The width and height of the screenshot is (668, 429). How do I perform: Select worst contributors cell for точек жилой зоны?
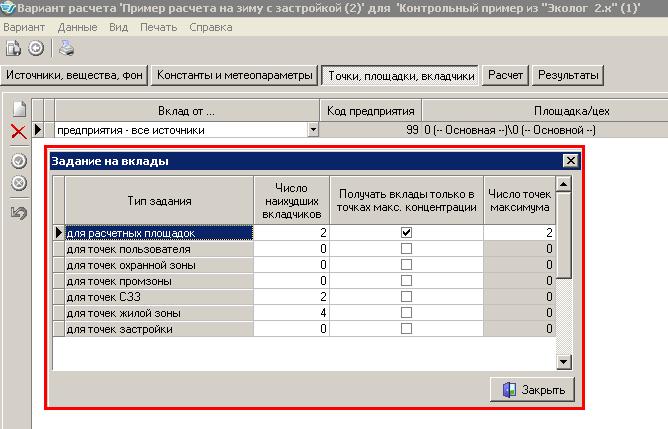(x=292, y=313)
